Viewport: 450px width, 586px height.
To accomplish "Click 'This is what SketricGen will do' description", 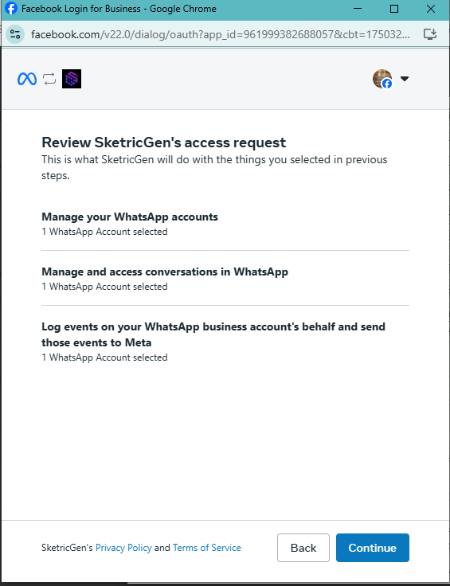I will pos(214,167).
